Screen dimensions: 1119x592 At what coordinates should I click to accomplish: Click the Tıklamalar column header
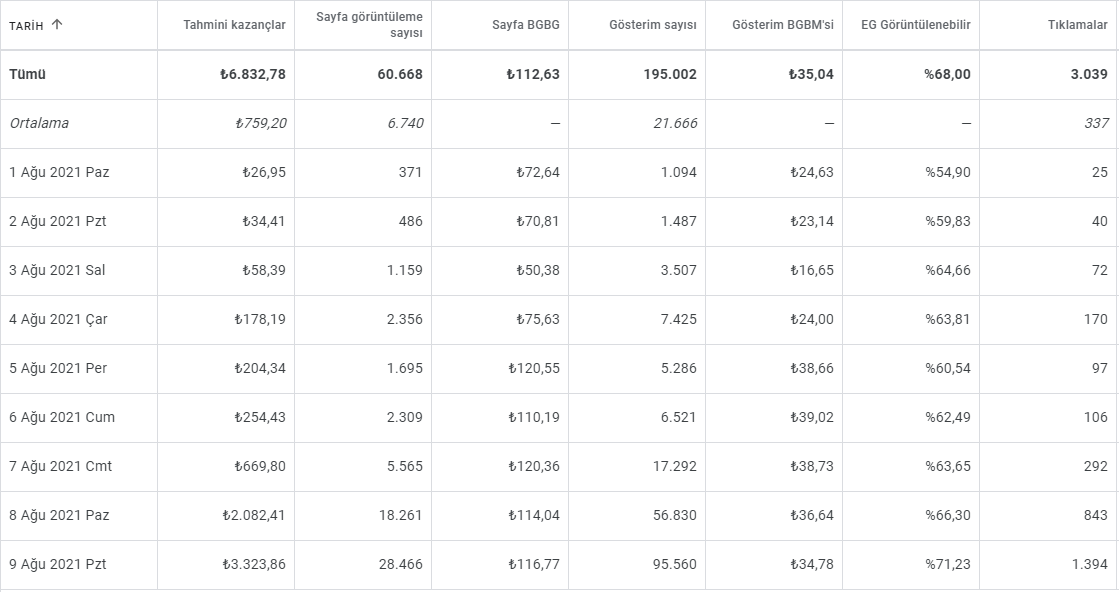pos(1078,25)
